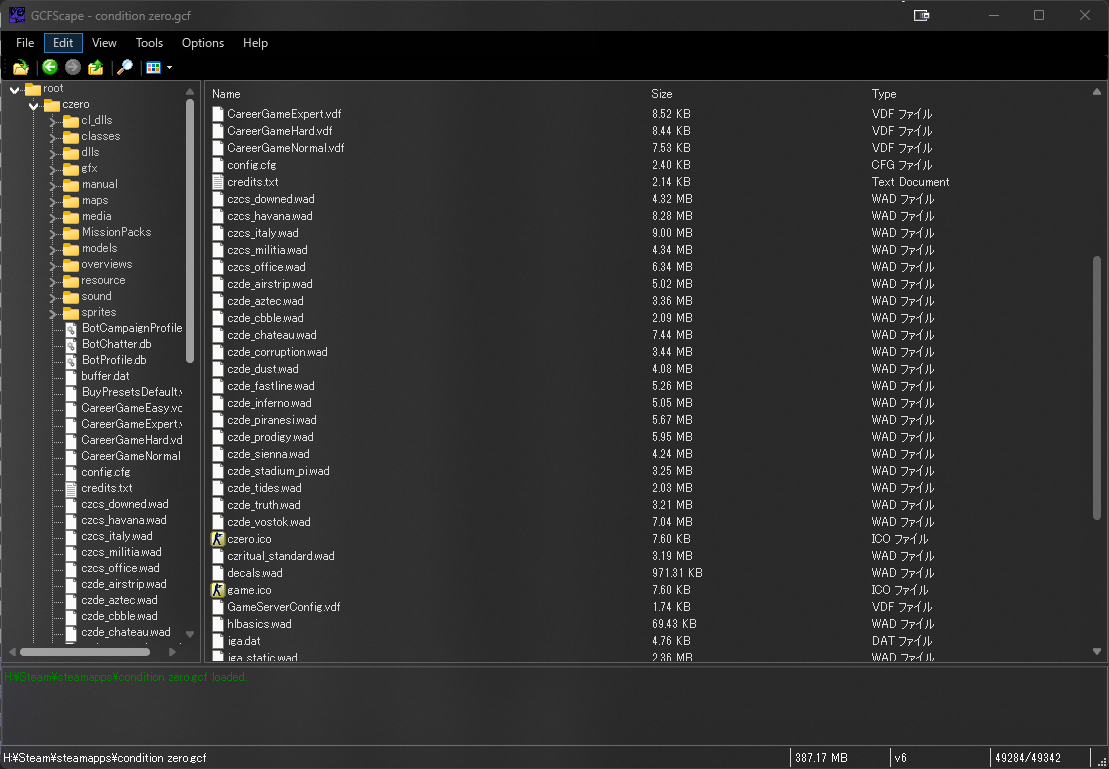
Task: Select czde_dust.wad in the file list
Action: pos(263,369)
